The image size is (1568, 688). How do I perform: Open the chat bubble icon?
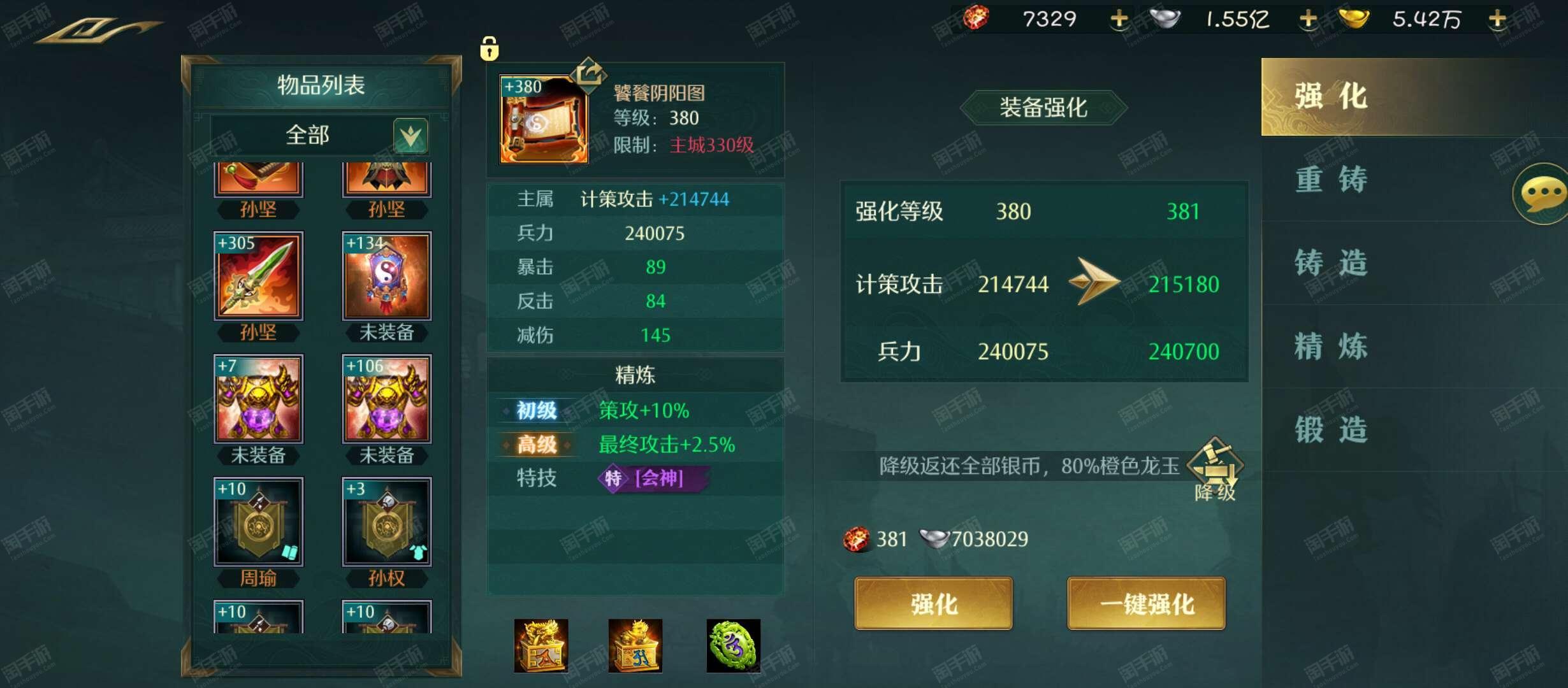(1541, 194)
